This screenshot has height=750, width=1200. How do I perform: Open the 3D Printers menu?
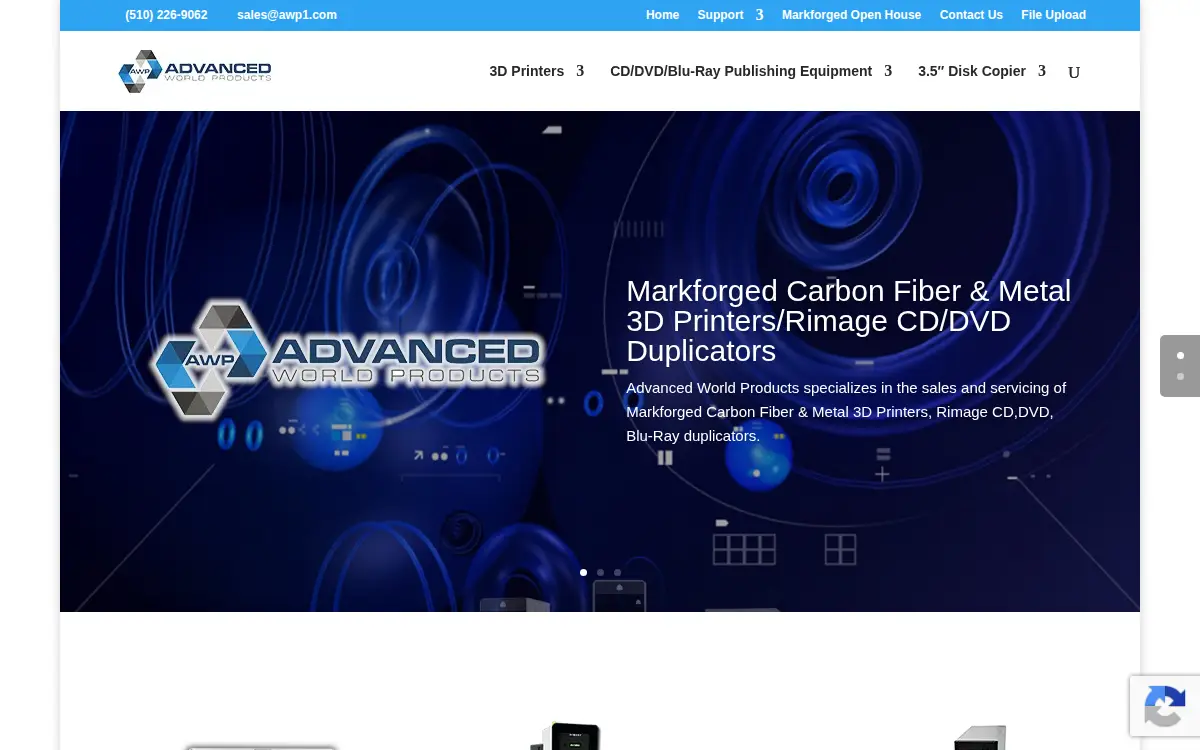coord(527,71)
